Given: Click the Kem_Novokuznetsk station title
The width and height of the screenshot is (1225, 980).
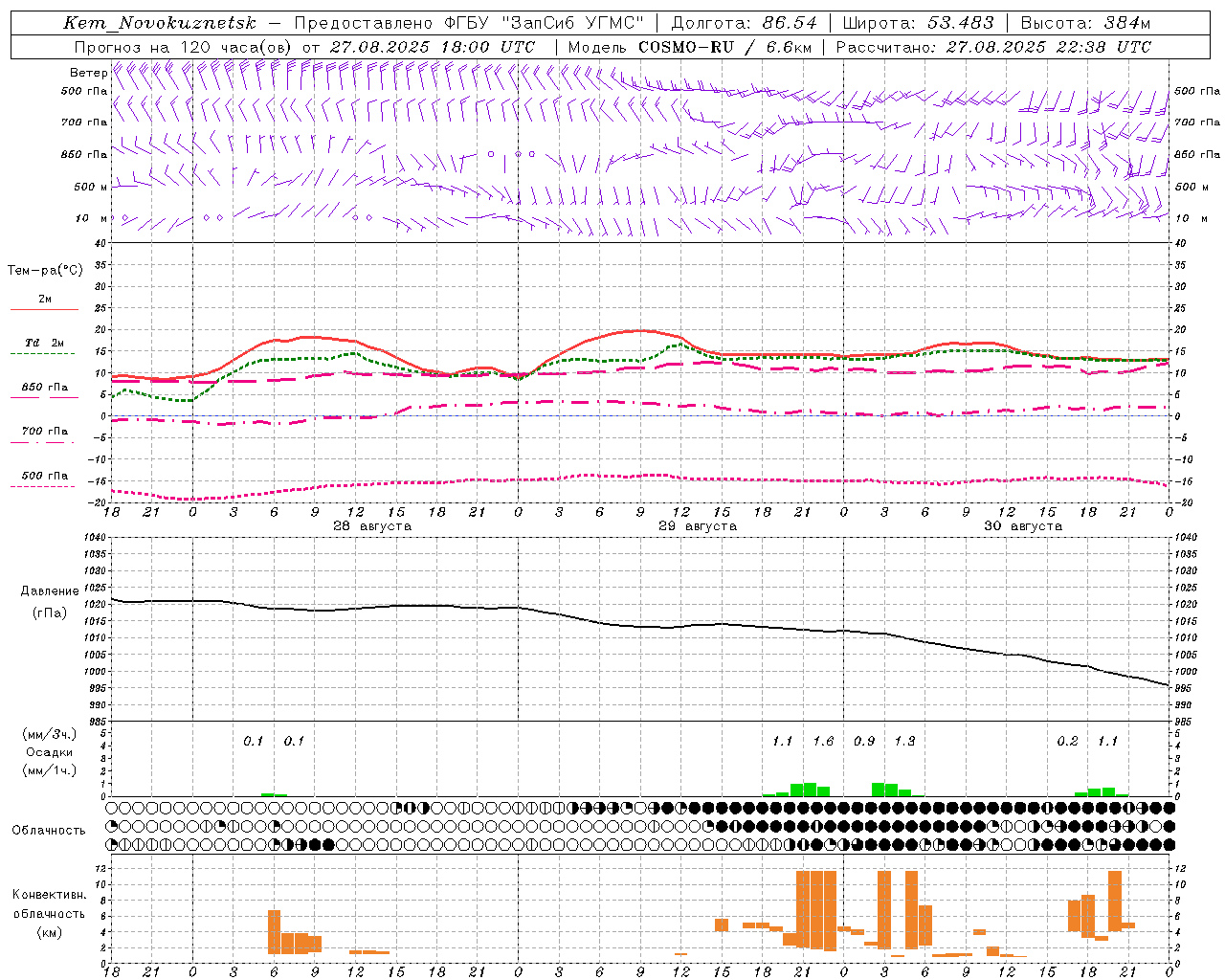Looking at the screenshot, I should point(160,23).
